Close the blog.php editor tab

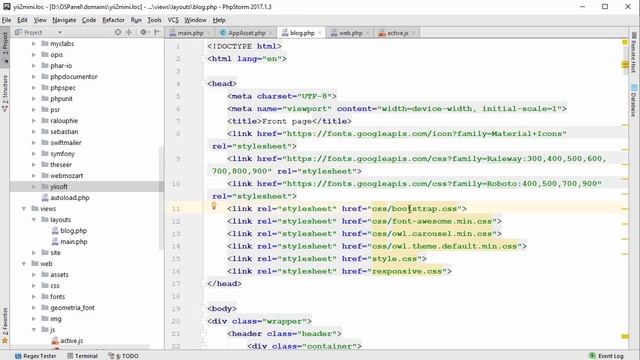click(320, 33)
